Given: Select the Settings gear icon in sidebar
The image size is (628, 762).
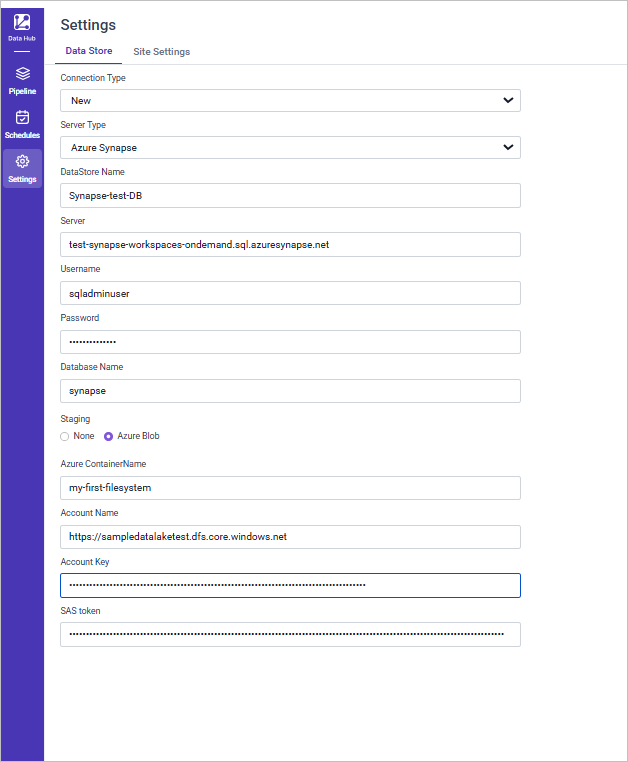Looking at the screenshot, I should pos(22,162).
